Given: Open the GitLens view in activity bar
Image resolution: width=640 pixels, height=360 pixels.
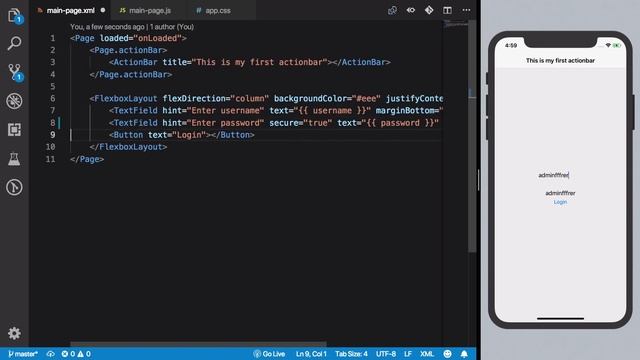Looking at the screenshot, I should tap(14, 187).
